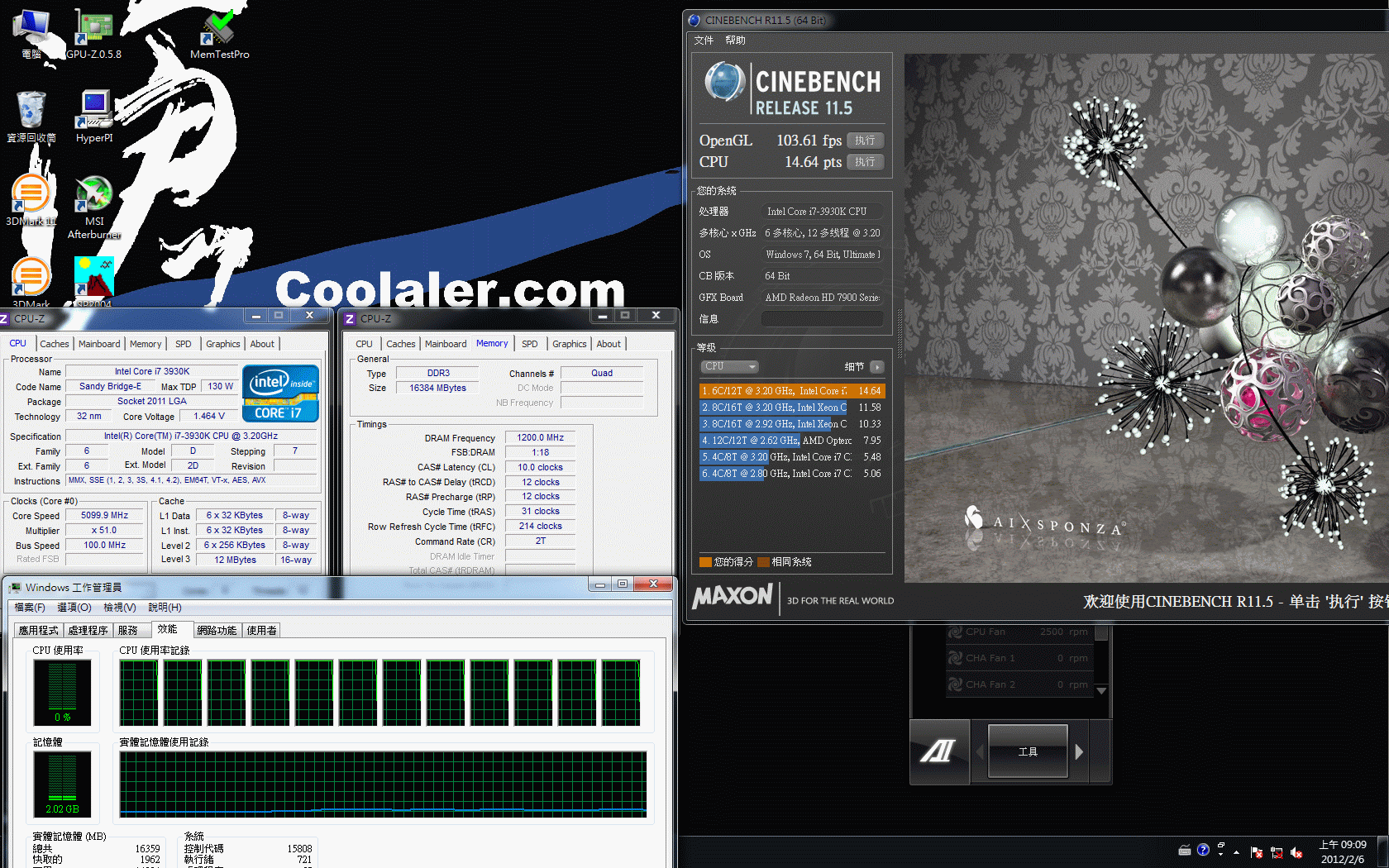
Task: Open the 電腦 desktop icon
Action: [x=31, y=34]
